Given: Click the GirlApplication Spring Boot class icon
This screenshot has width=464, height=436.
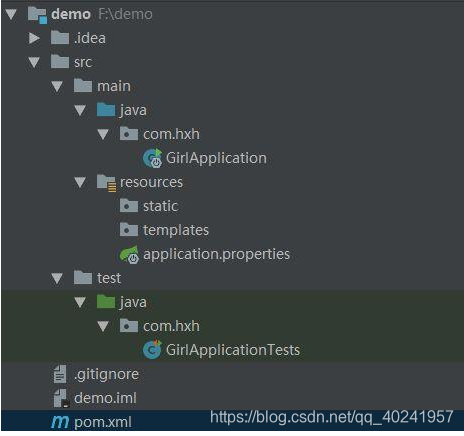Looking at the screenshot, I should click(152, 158).
